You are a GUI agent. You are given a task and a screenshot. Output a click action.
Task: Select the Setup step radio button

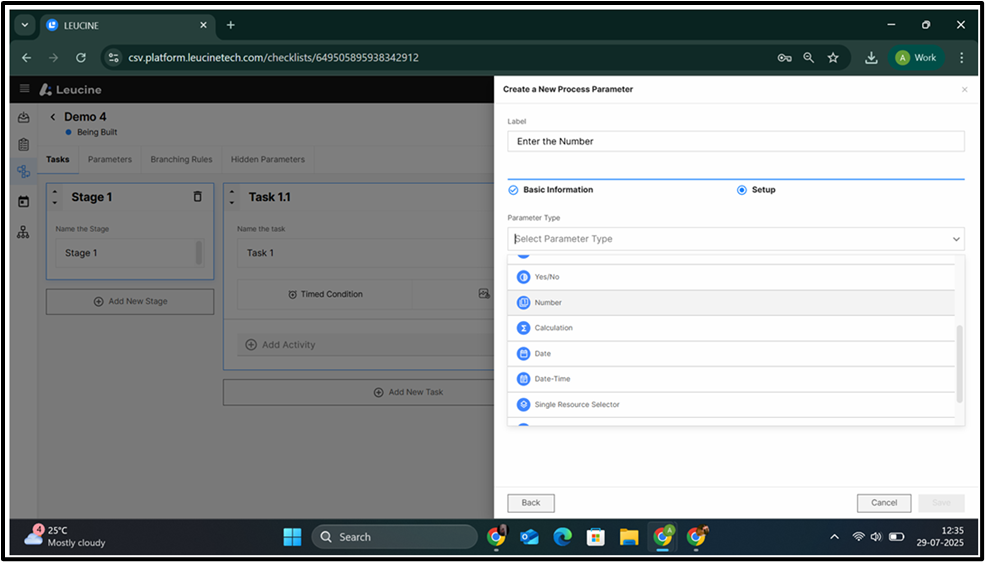coord(742,190)
